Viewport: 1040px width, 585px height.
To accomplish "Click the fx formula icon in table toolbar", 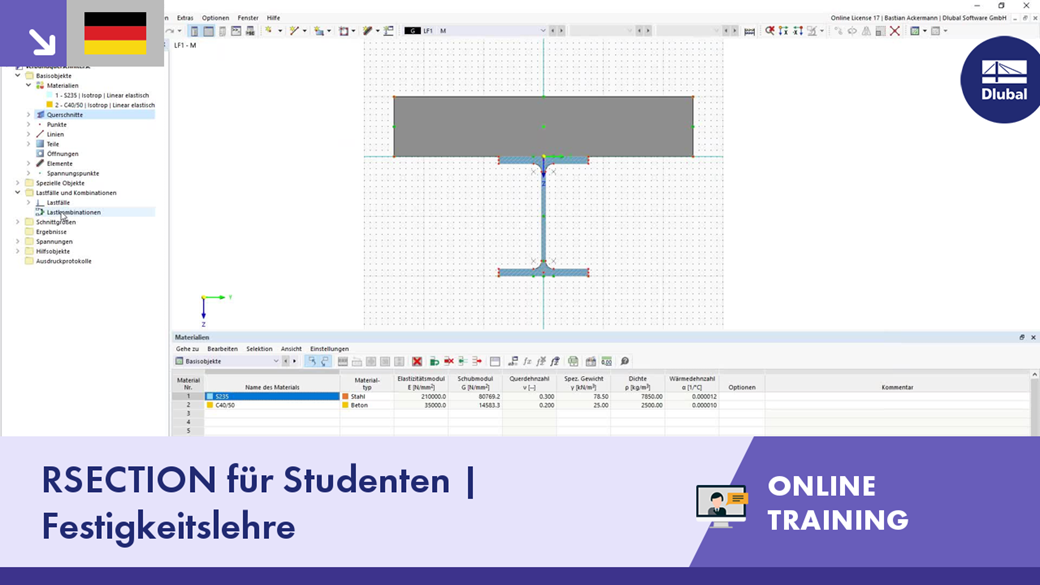I will tap(527, 361).
